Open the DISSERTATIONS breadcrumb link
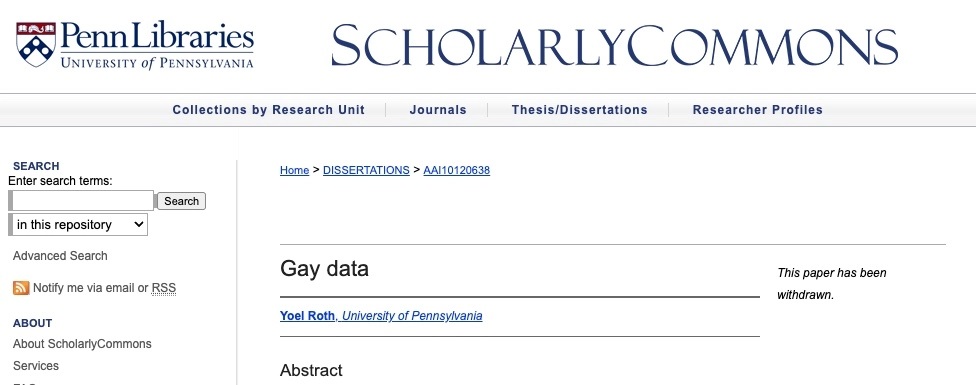The image size is (976, 385). 366,170
